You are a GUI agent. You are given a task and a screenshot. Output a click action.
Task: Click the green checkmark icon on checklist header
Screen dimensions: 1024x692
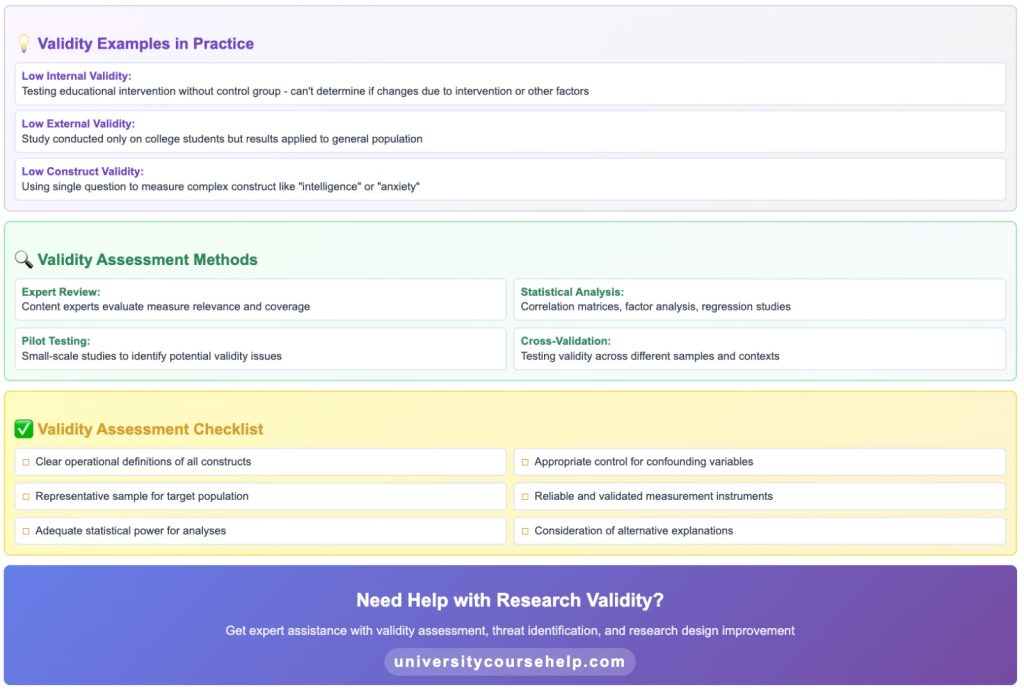(24, 428)
